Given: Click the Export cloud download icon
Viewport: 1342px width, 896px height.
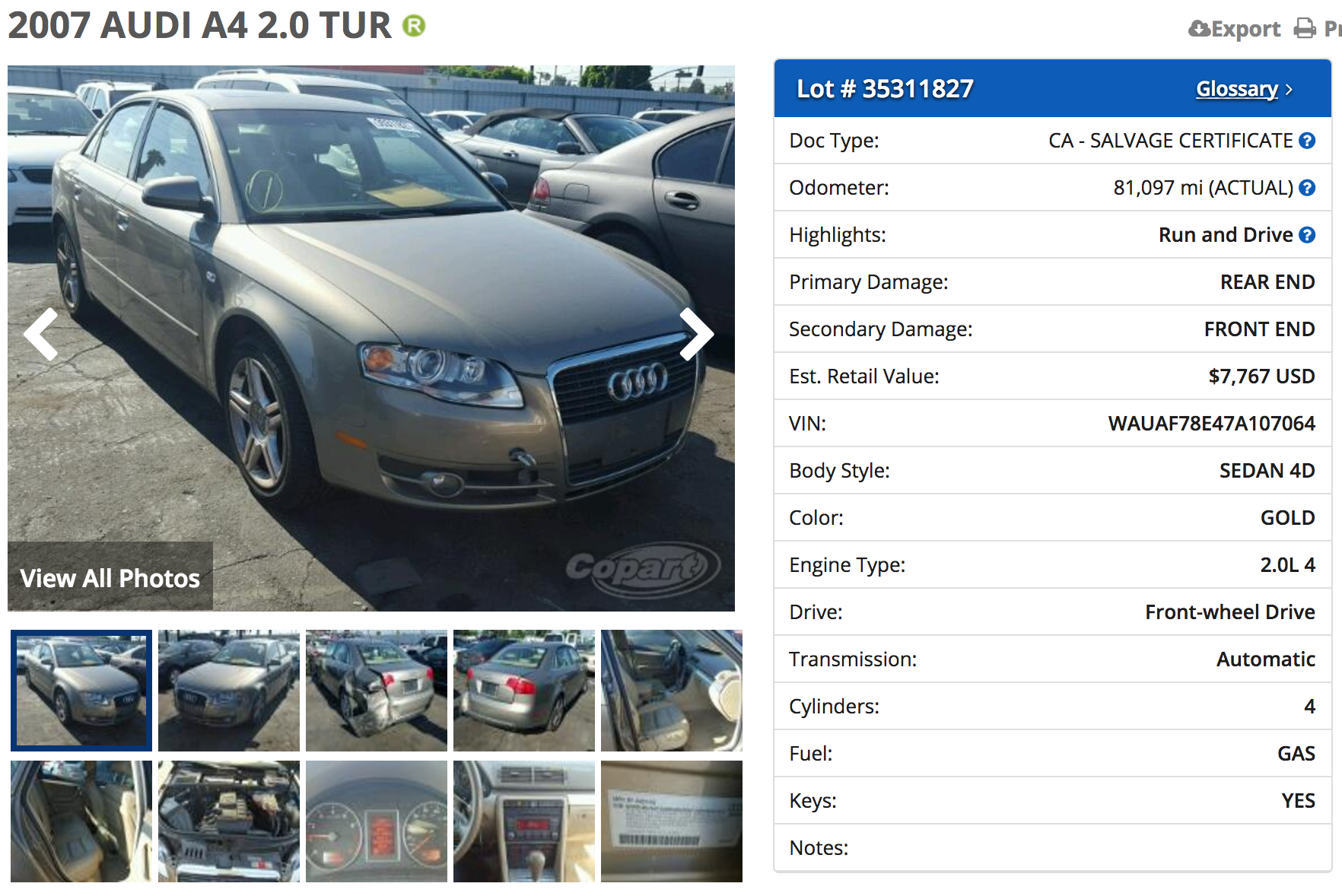Looking at the screenshot, I should (1199, 29).
